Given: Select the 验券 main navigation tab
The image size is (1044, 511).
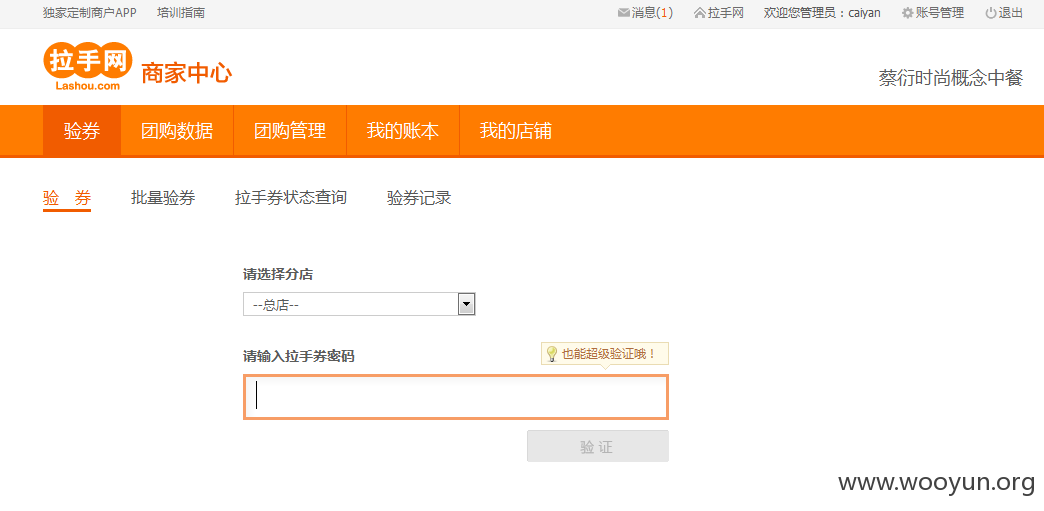Looking at the screenshot, I should (x=82, y=131).
